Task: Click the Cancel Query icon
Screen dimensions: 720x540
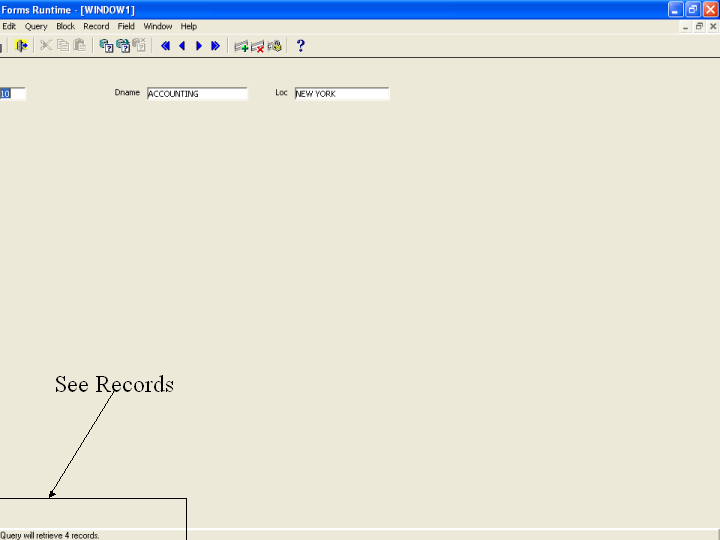Action: pos(139,45)
